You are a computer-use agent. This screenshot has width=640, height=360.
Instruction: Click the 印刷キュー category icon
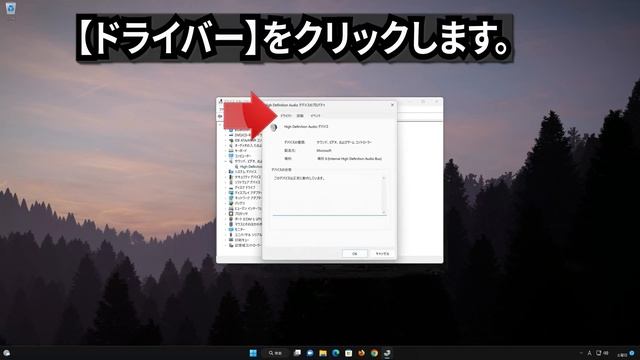tap(231, 240)
